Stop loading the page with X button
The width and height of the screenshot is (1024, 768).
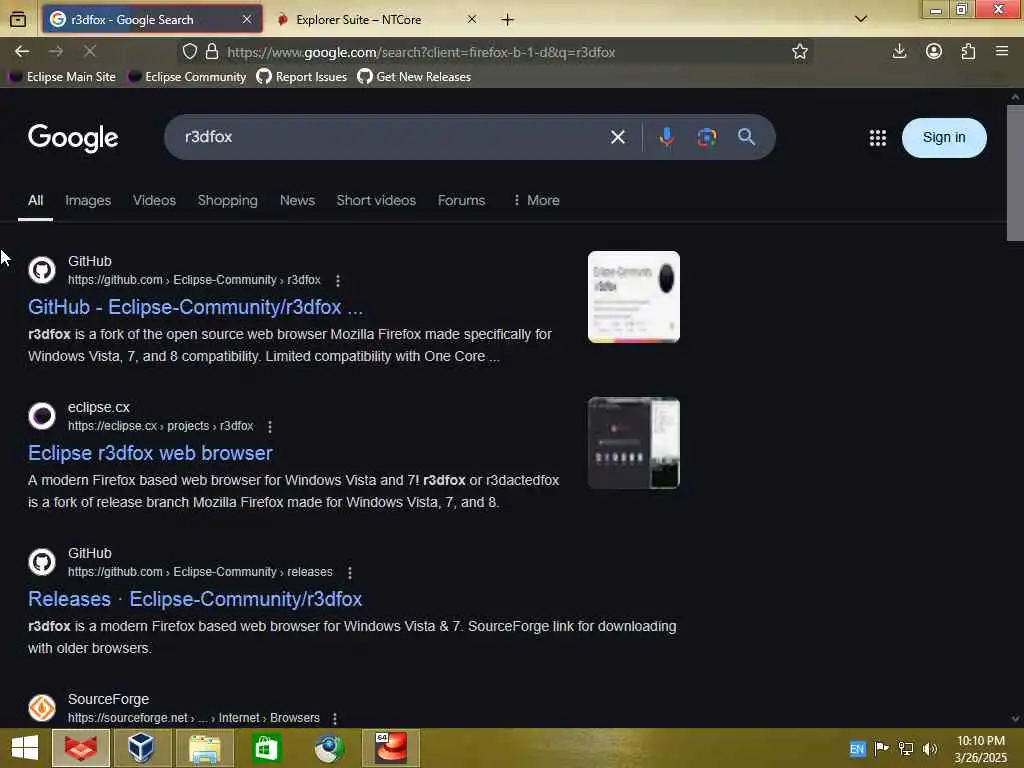pyautogui.click(x=90, y=51)
